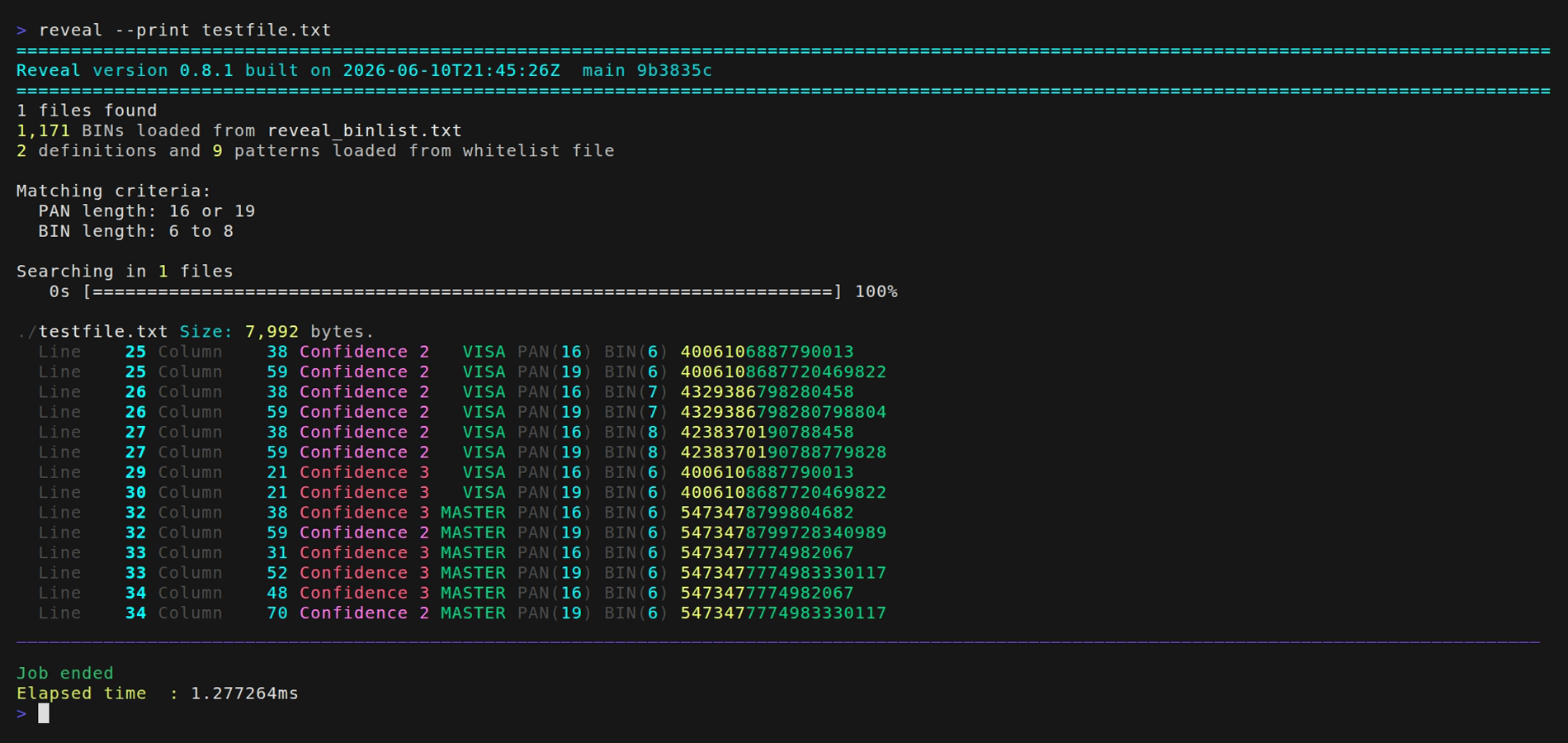Image resolution: width=1568 pixels, height=743 pixels.
Task: Click 'BIN(8)' on the line 27 column 59 row
Action: pyautogui.click(x=636, y=452)
